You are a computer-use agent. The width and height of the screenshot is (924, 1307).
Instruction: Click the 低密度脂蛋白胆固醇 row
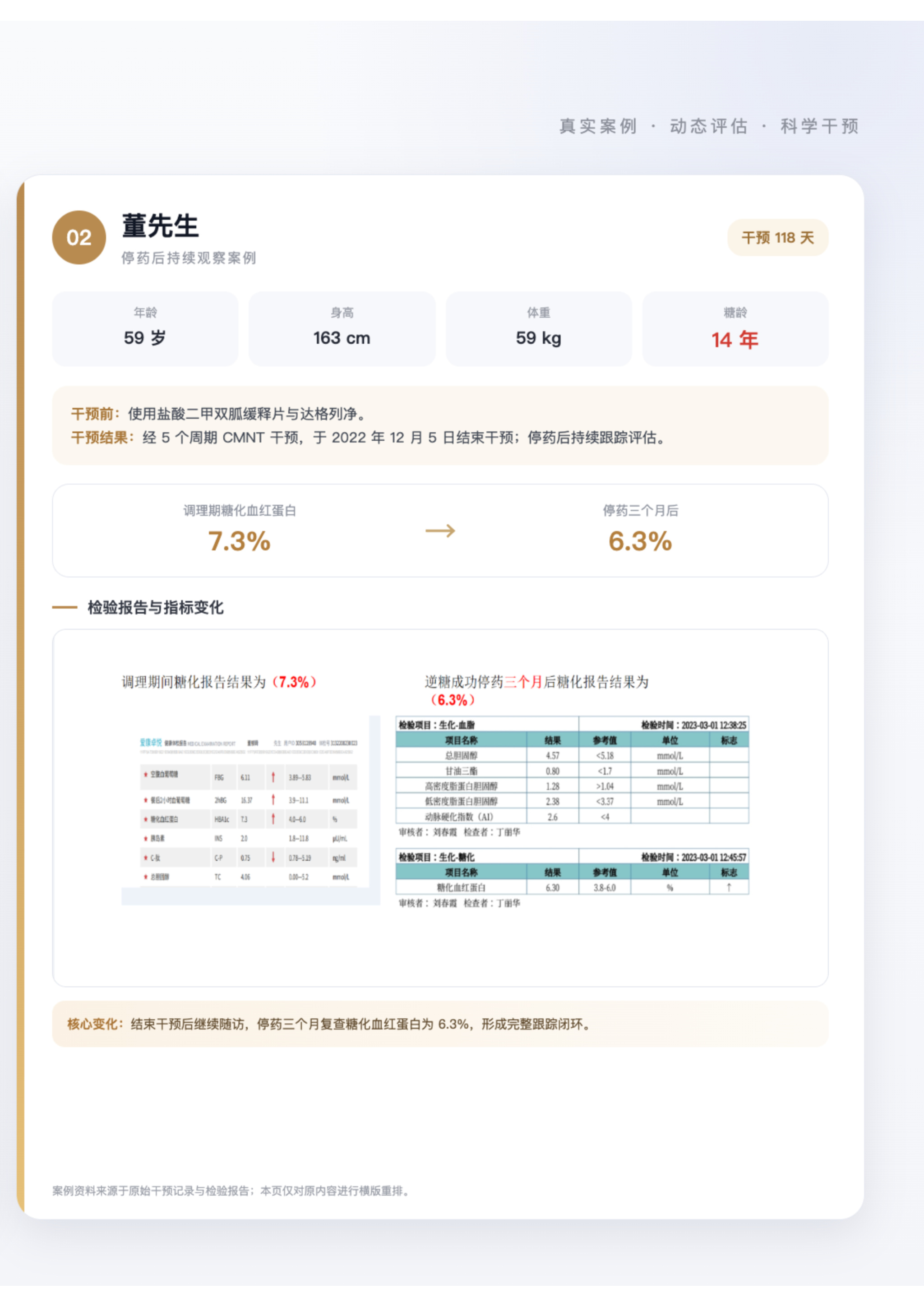[572, 801]
